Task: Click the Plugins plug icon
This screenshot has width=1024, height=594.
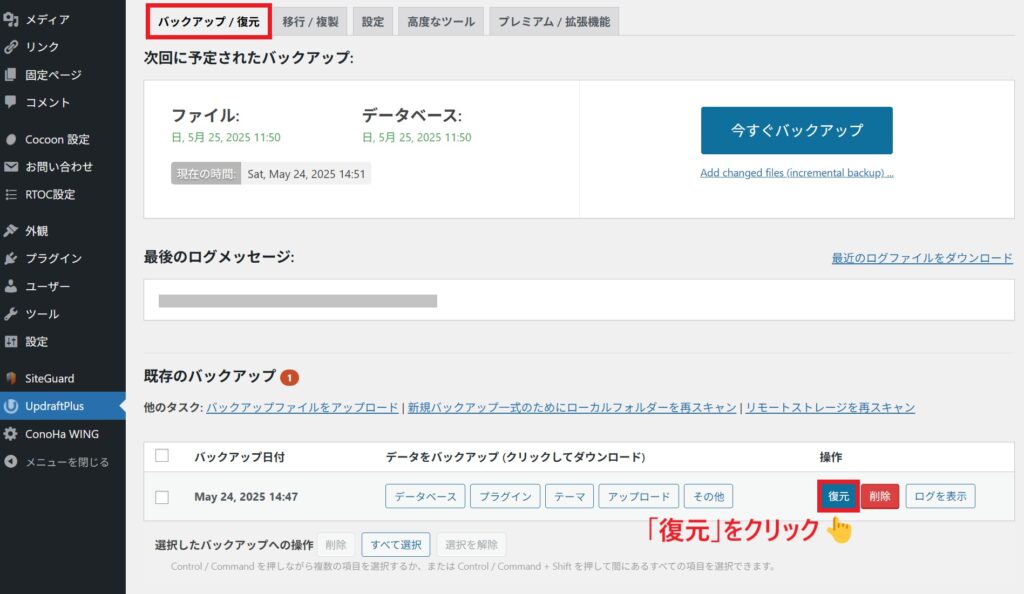Action: (11, 259)
